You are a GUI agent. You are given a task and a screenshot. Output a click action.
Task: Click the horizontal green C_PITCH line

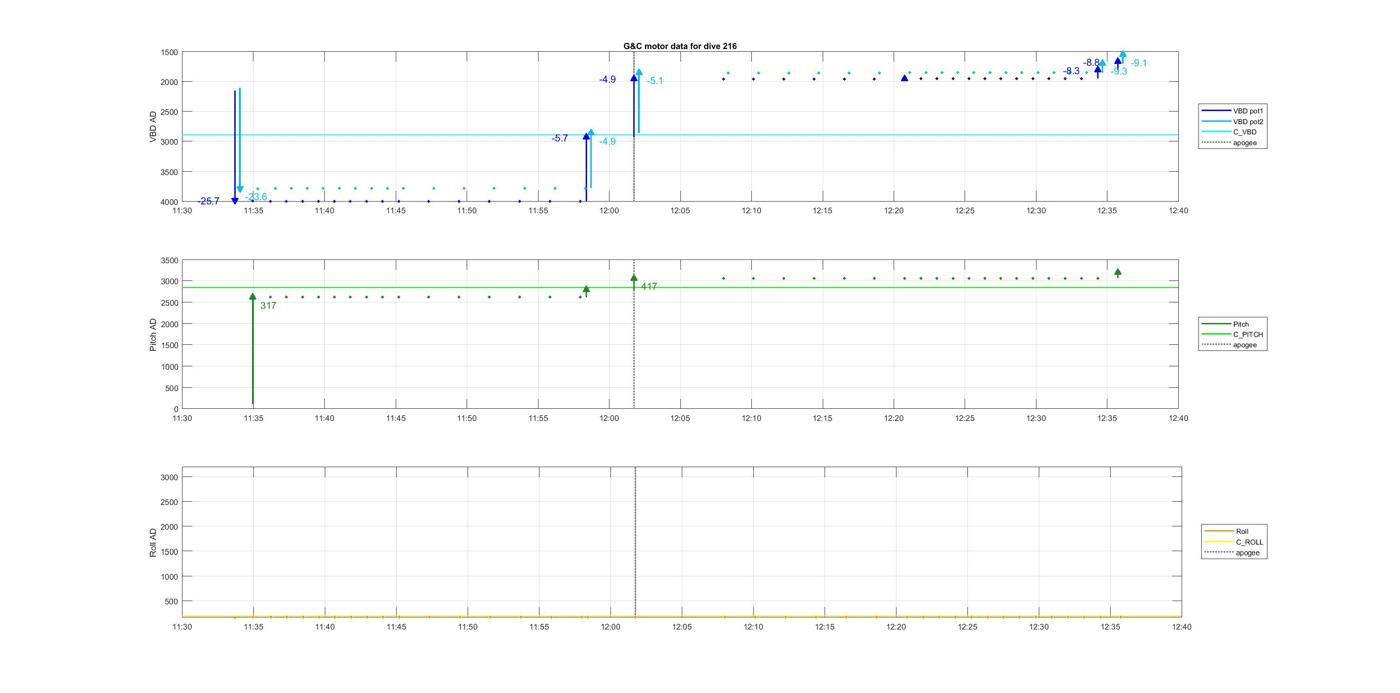click(x=680, y=288)
